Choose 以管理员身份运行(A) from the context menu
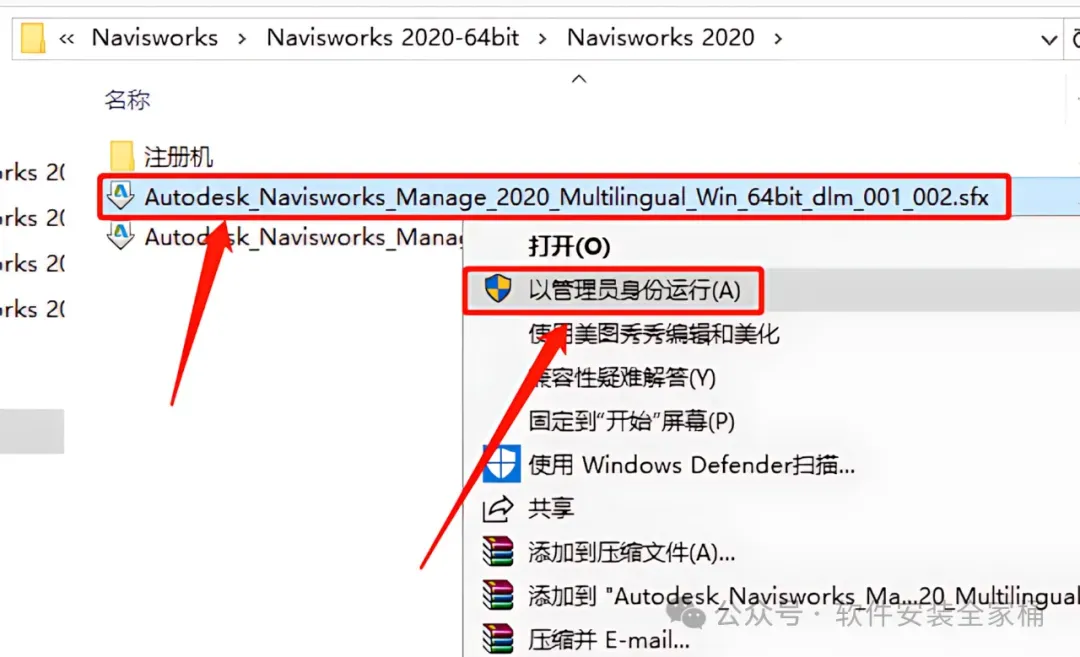This screenshot has height=657, width=1080. [634, 290]
